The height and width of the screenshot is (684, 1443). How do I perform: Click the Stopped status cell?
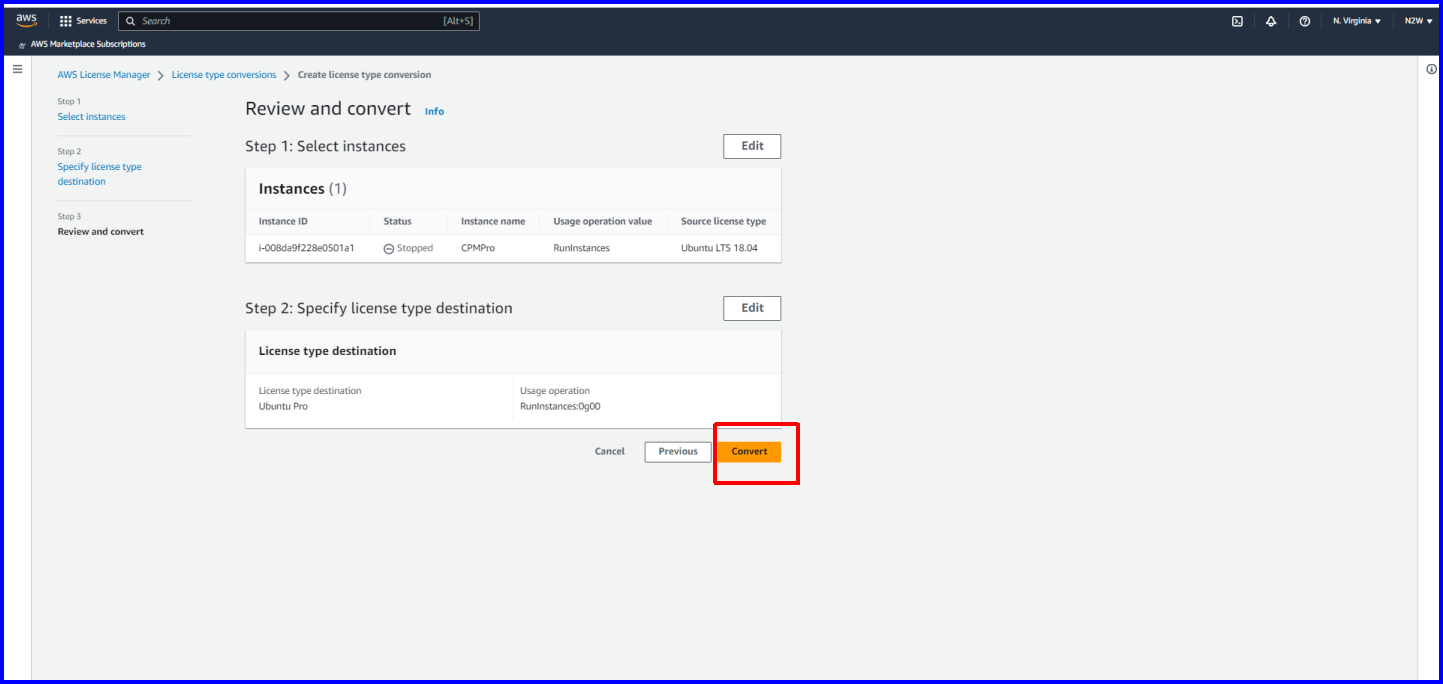pos(408,248)
